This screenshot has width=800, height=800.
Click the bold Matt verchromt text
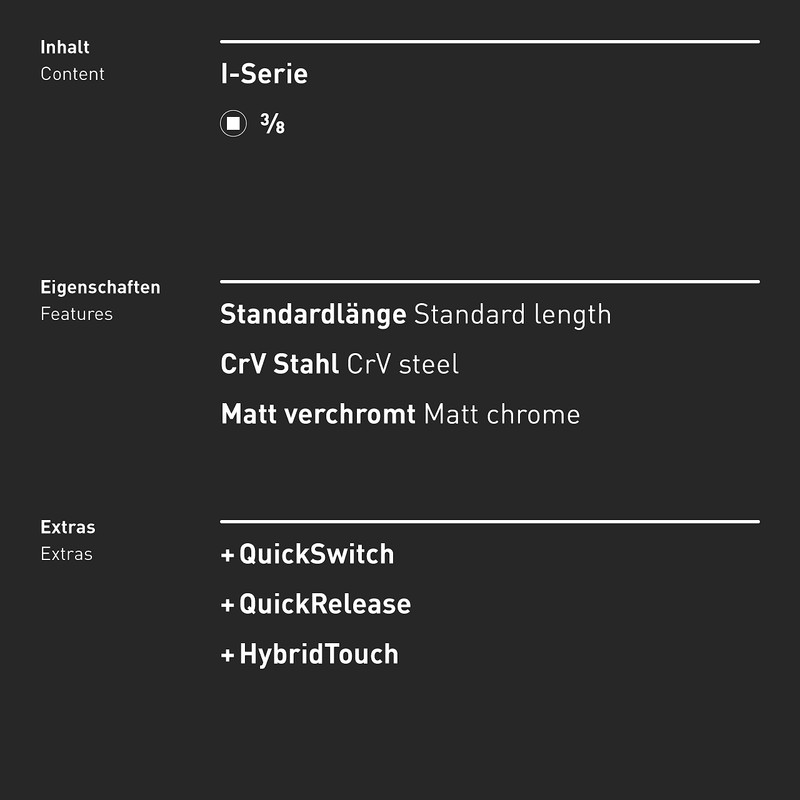[x=317, y=414]
